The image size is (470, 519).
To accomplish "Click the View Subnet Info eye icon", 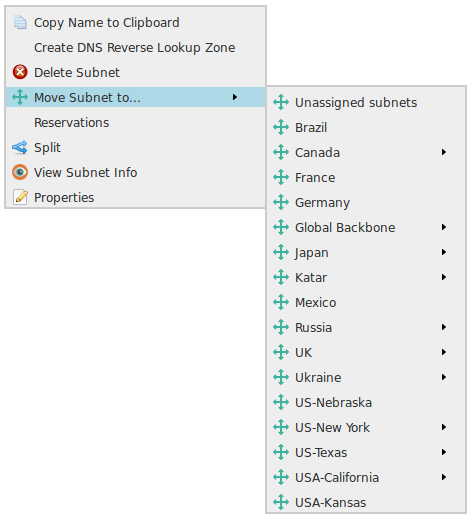I will click(x=20, y=172).
